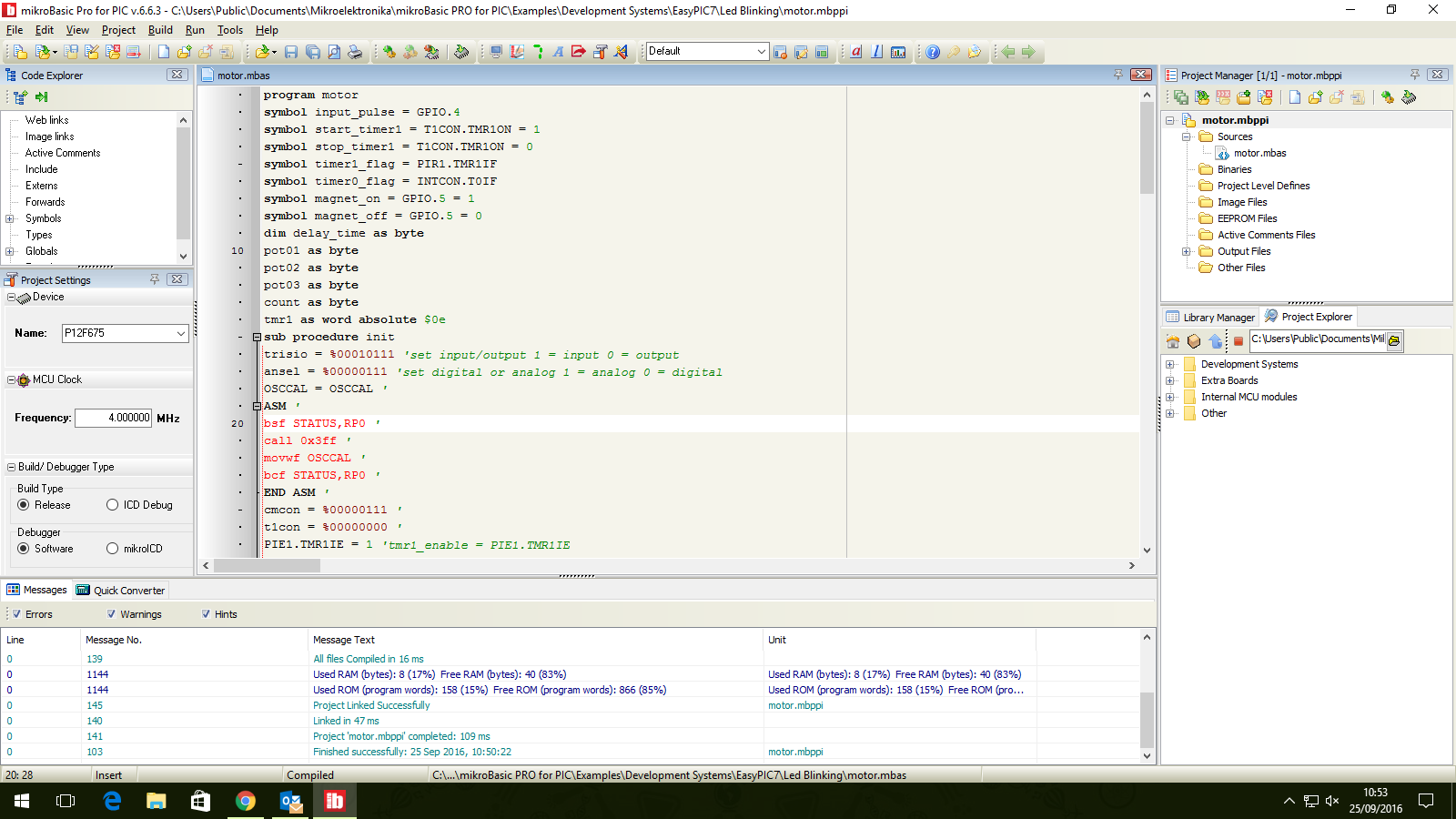Toggle the Warnings checkbox in Messages
The image size is (1456, 819).
[x=111, y=614]
